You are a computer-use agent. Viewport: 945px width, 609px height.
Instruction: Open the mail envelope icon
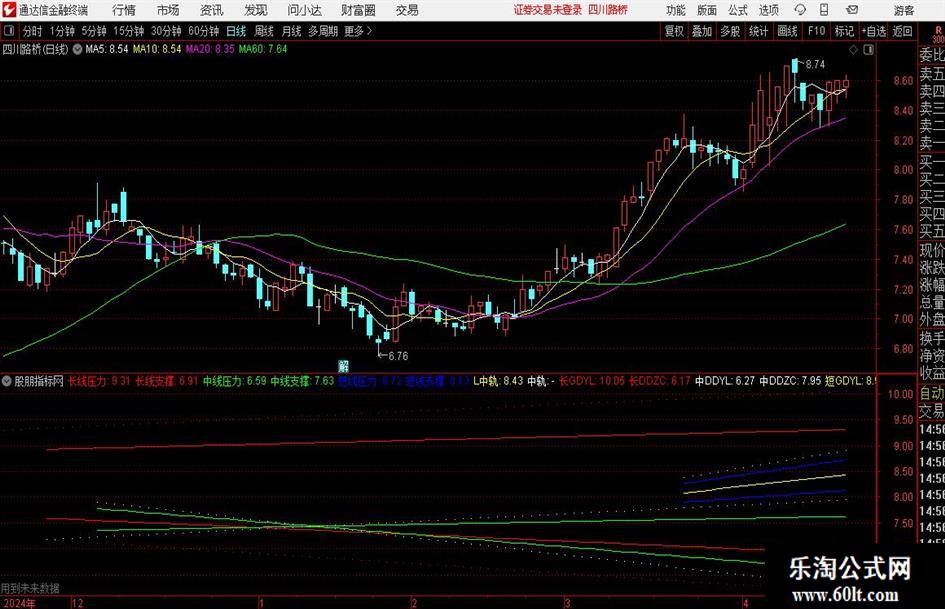pyautogui.click(x=852, y=10)
